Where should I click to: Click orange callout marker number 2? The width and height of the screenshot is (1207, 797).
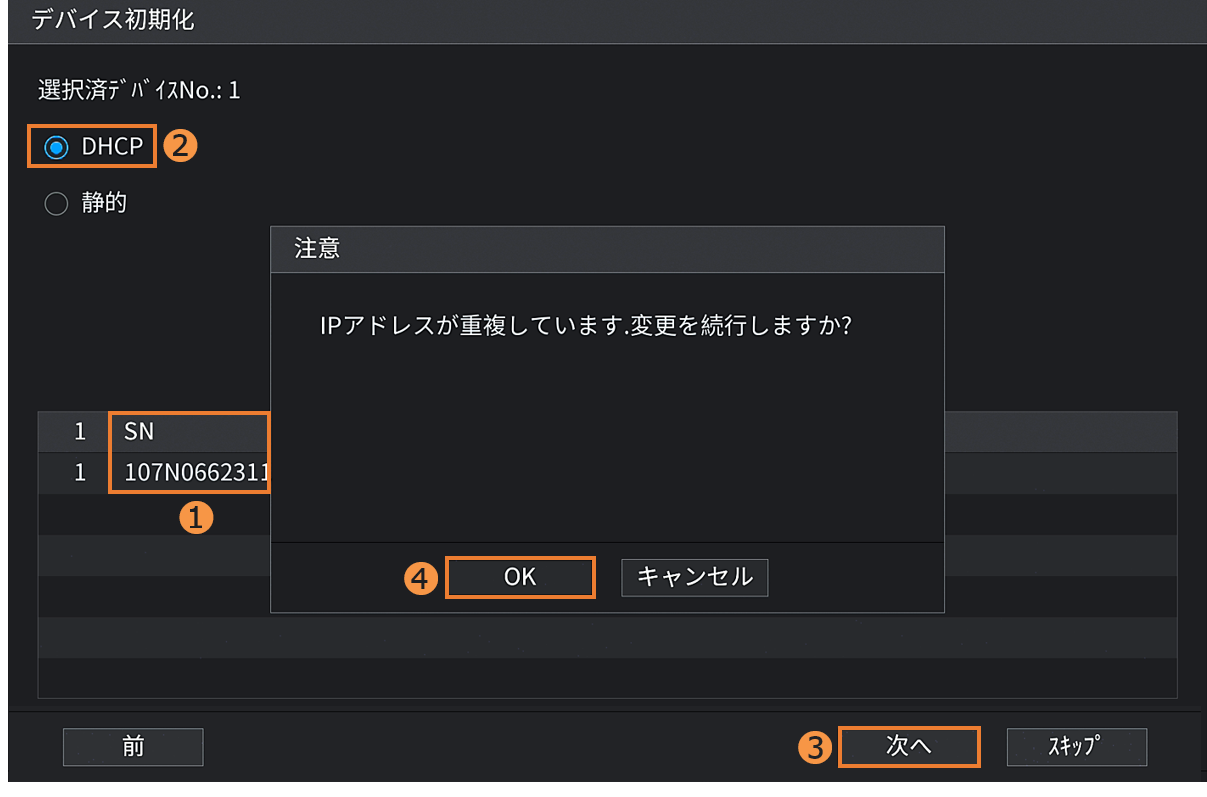pos(180,147)
